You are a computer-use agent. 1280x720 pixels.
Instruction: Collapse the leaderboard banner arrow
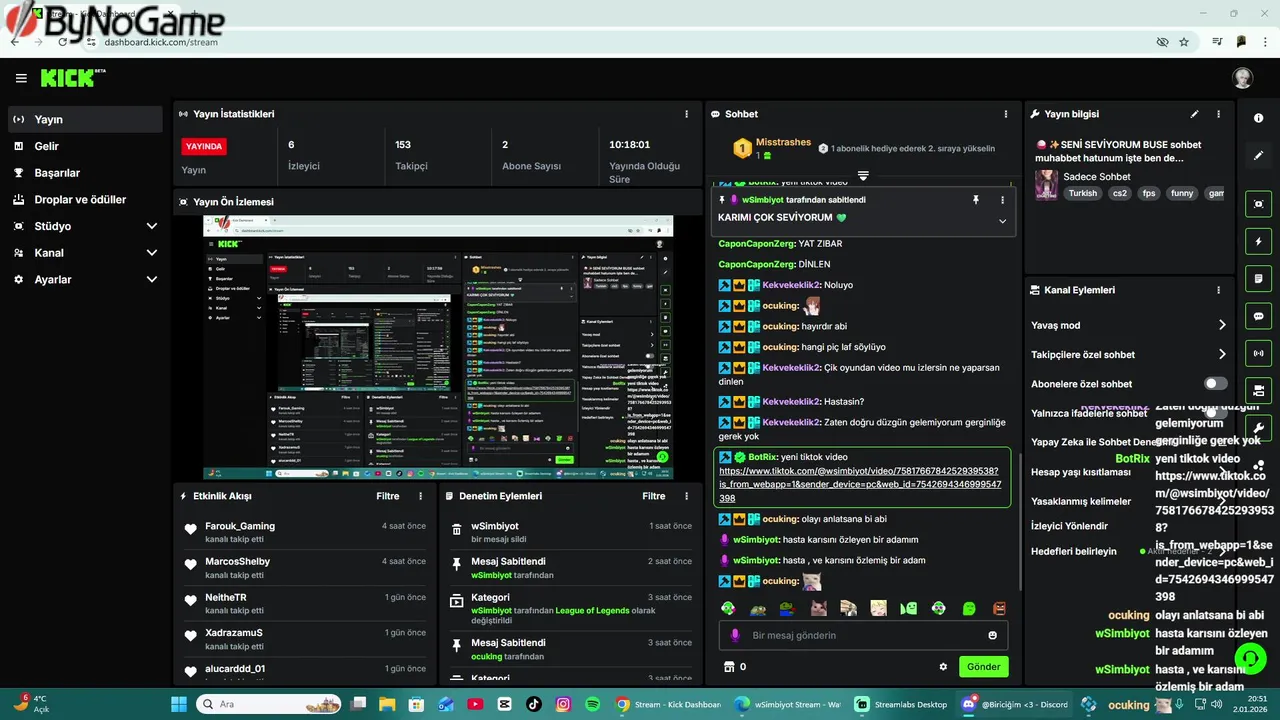(x=863, y=175)
